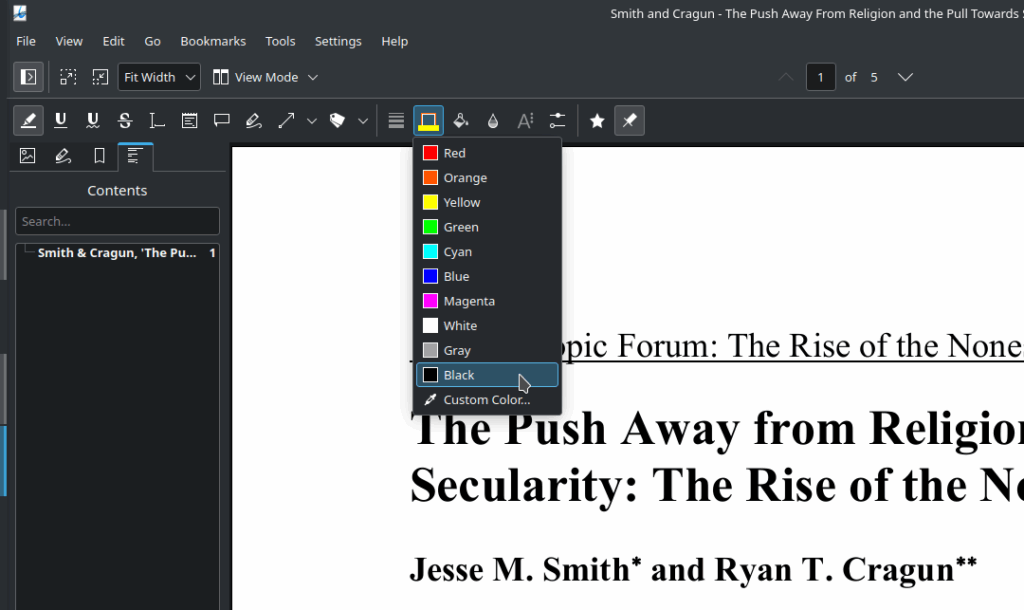This screenshot has width=1024, height=610.
Task: Go to next page arrow
Action: click(904, 77)
